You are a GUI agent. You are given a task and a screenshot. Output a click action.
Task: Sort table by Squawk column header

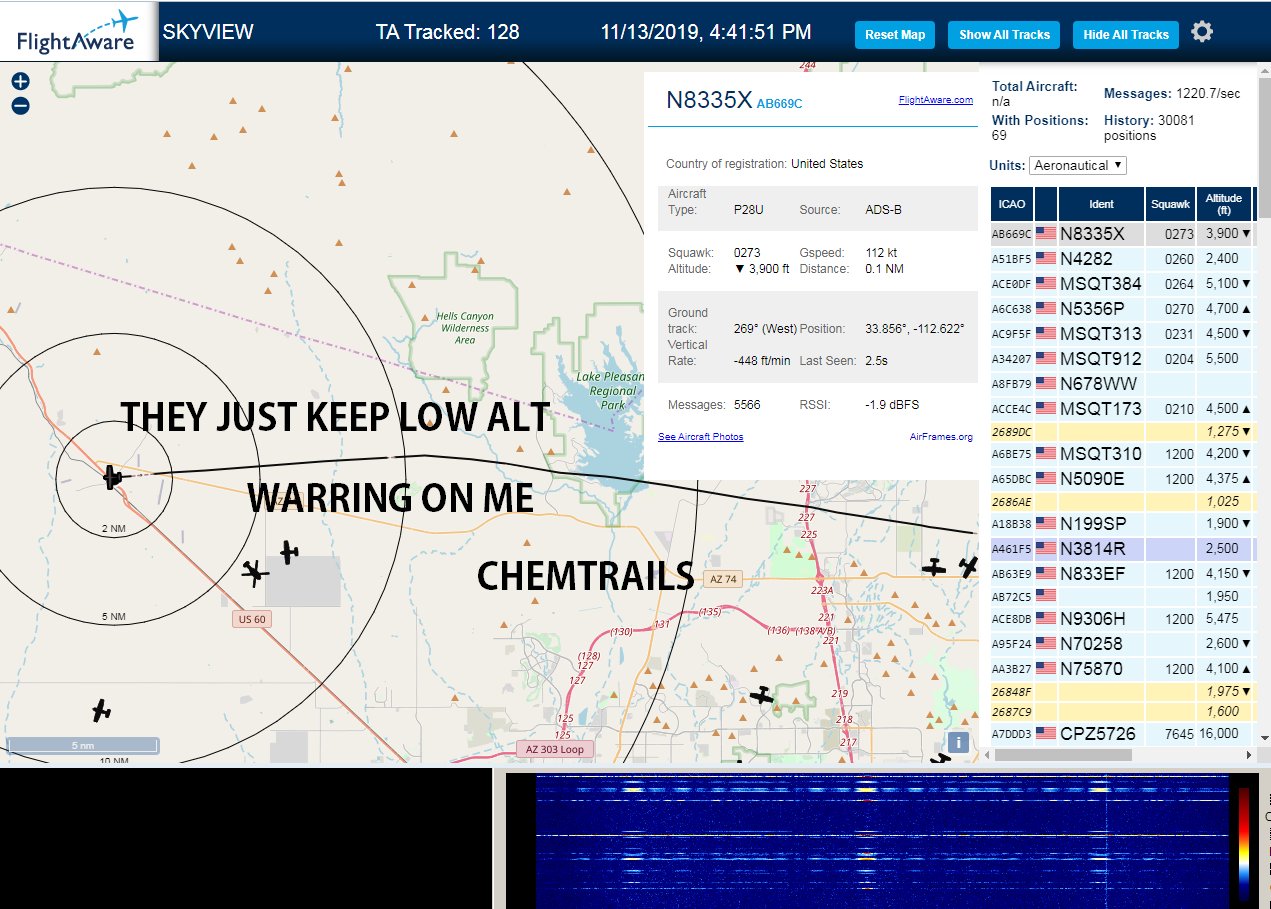[1170, 204]
